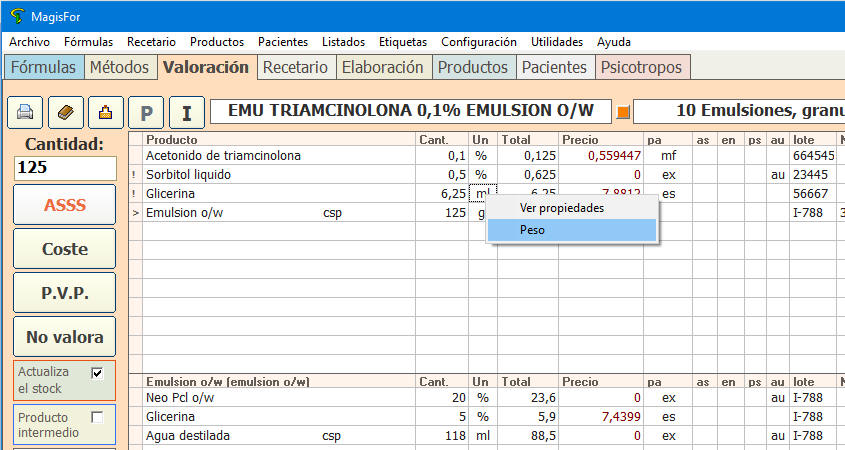845x450 pixels.
Task: Select the Valoración tab
Action: (206, 67)
